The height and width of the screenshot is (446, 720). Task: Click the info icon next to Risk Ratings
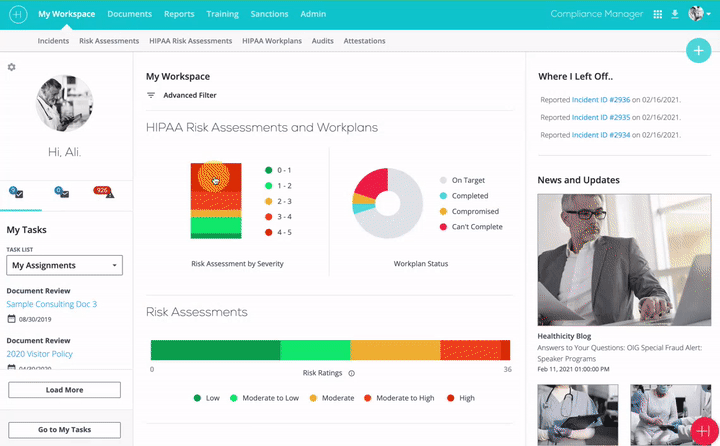point(351,373)
